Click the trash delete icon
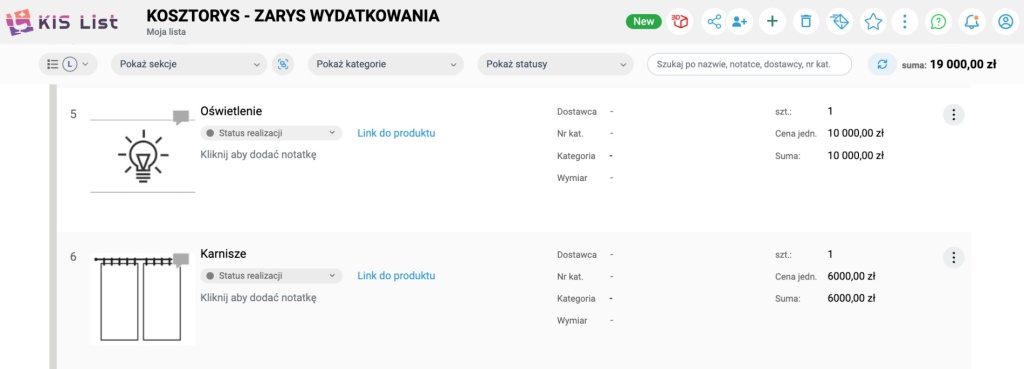Screen dimensions: 1024x369 pos(806,22)
